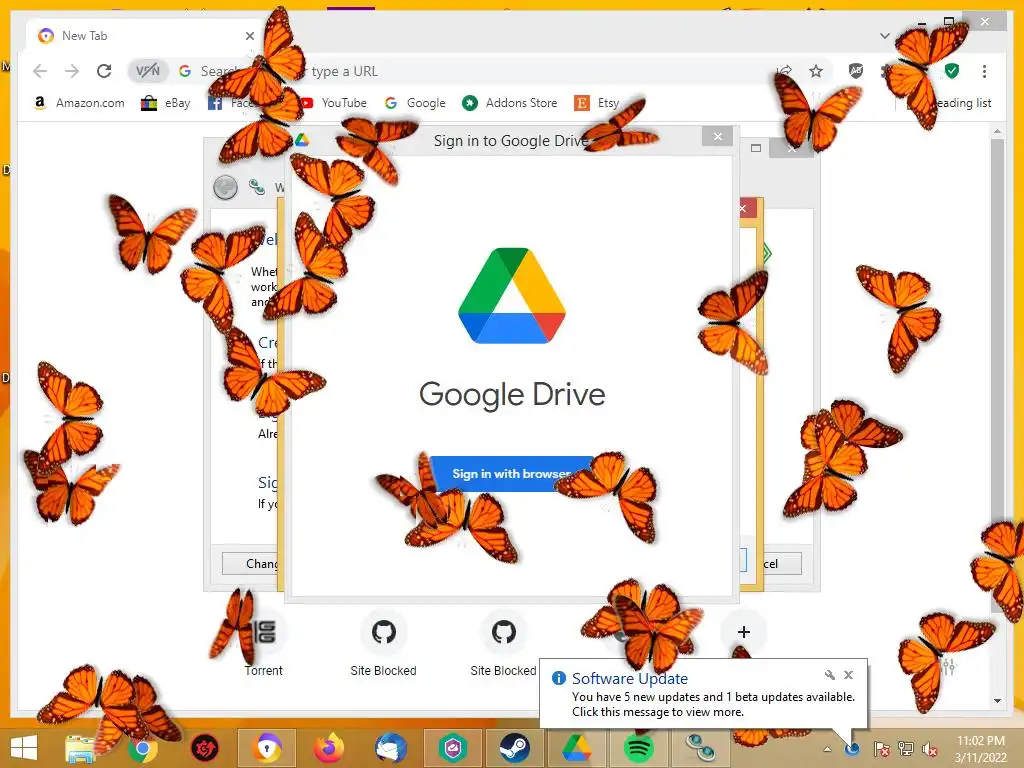Click the blue software update tray icon
This screenshot has height=768, width=1024.
[852, 748]
